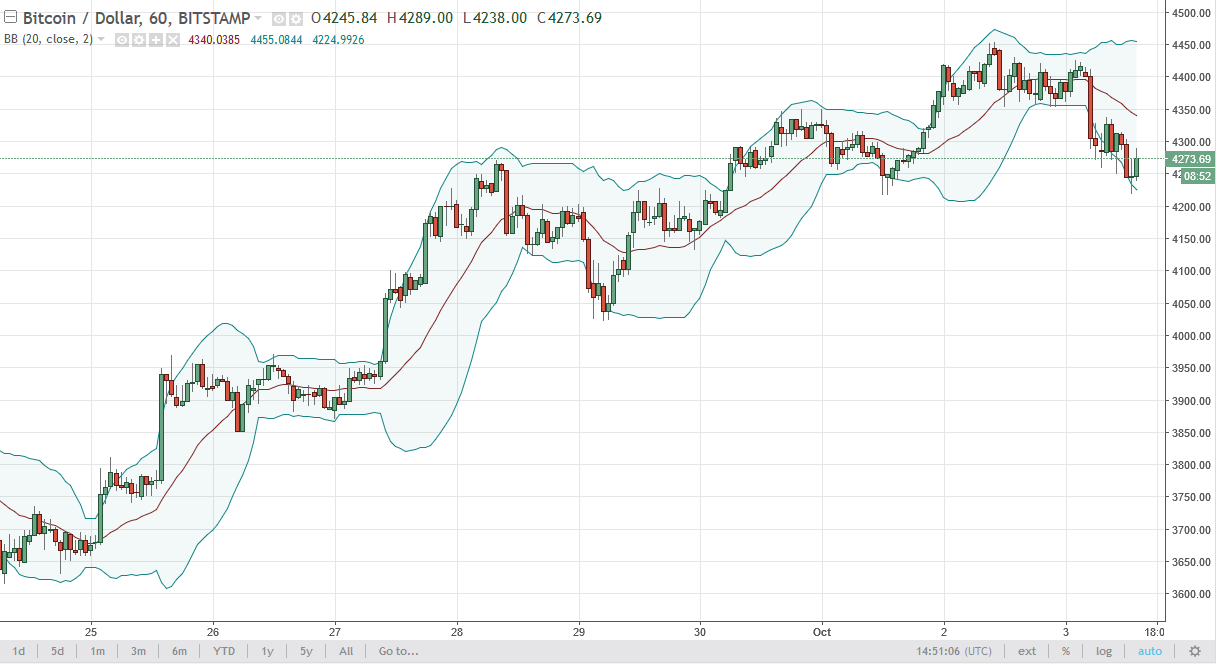Hide the Bollinger Bands indicator

coord(122,40)
